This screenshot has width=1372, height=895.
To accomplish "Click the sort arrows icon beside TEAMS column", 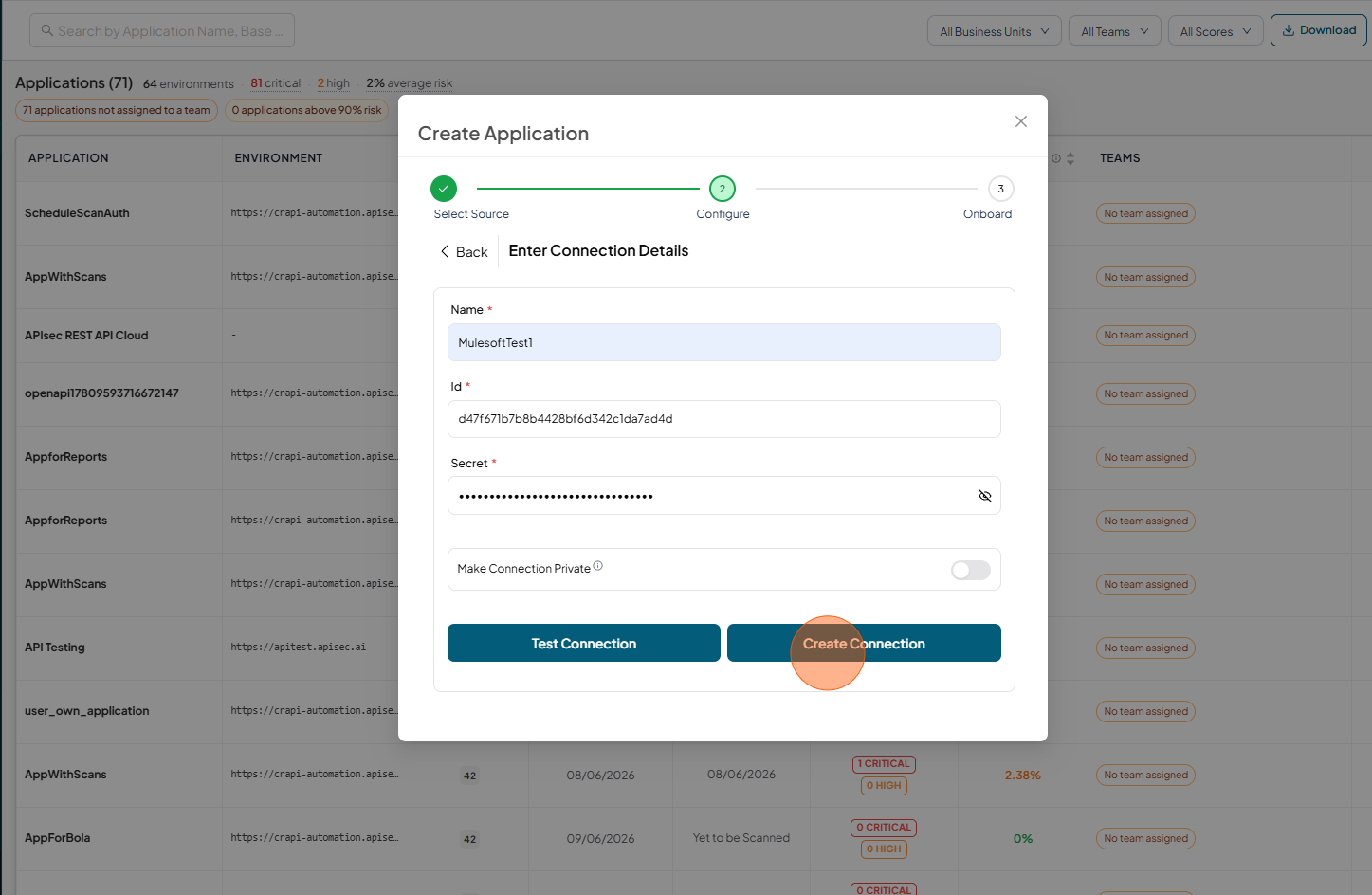I will tap(1070, 158).
